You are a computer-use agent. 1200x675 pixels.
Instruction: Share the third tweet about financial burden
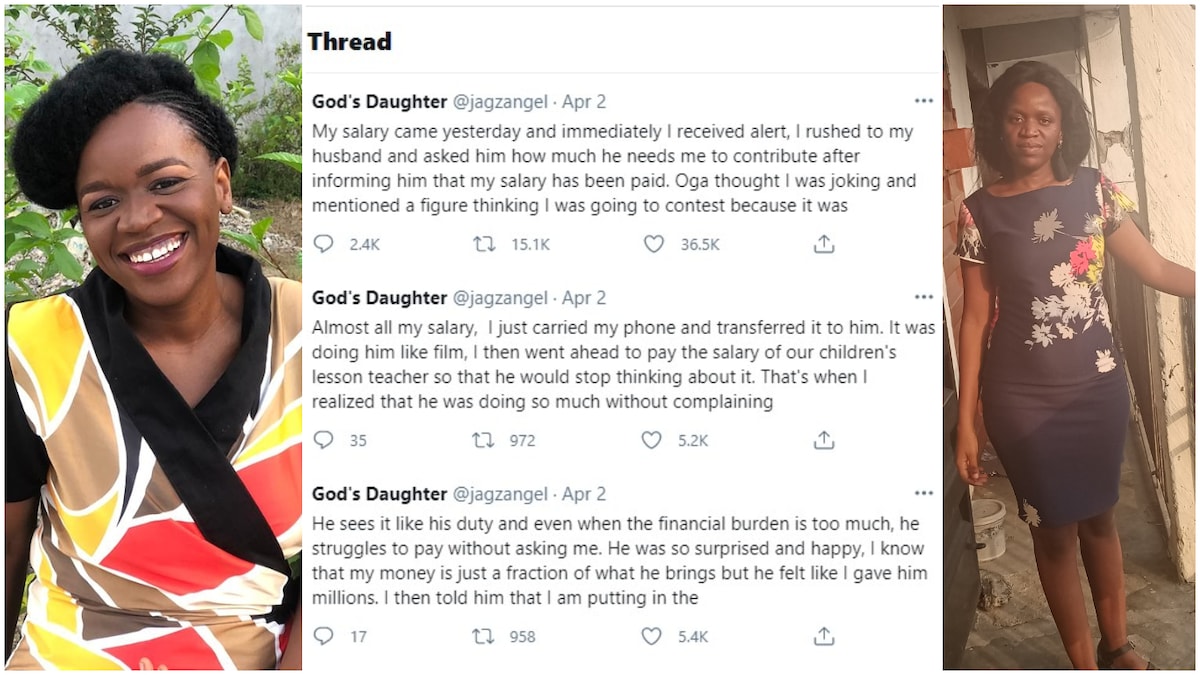click(x=823, y=636)
